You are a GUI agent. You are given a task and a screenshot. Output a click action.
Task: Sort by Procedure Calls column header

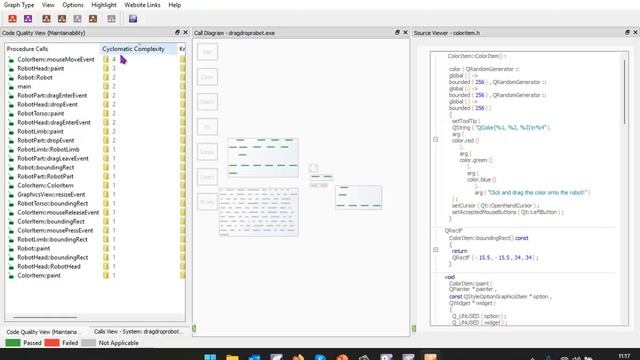click(52, 49)
